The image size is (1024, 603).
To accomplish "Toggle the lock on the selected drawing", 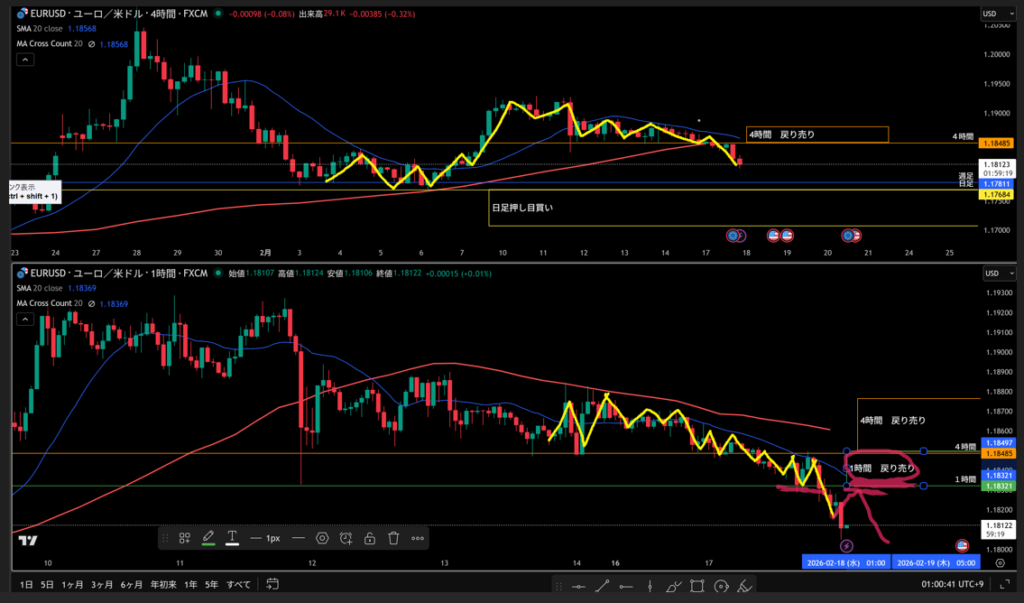I will point(369,538).
